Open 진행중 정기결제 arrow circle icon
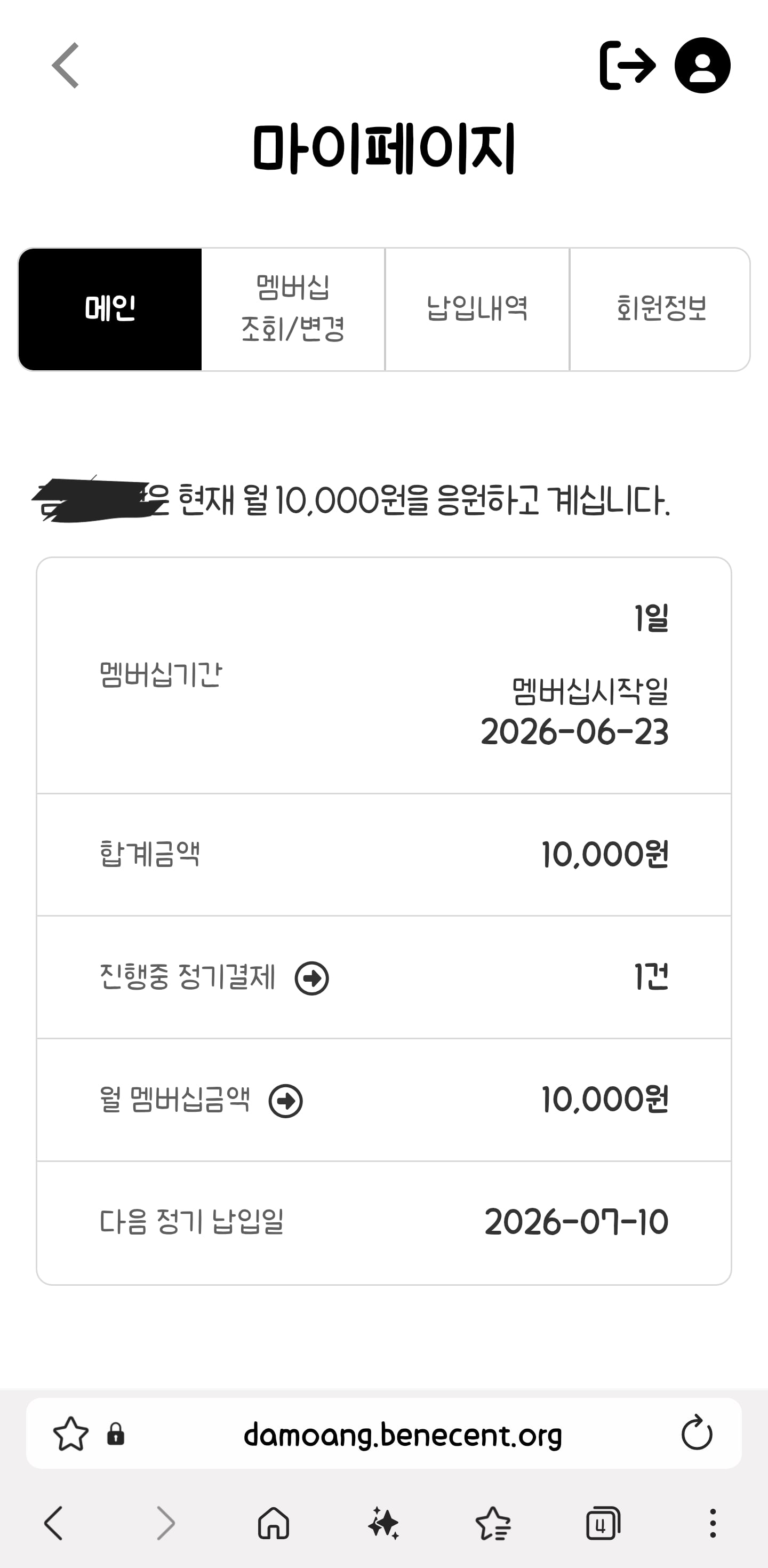 click(311, 978)
